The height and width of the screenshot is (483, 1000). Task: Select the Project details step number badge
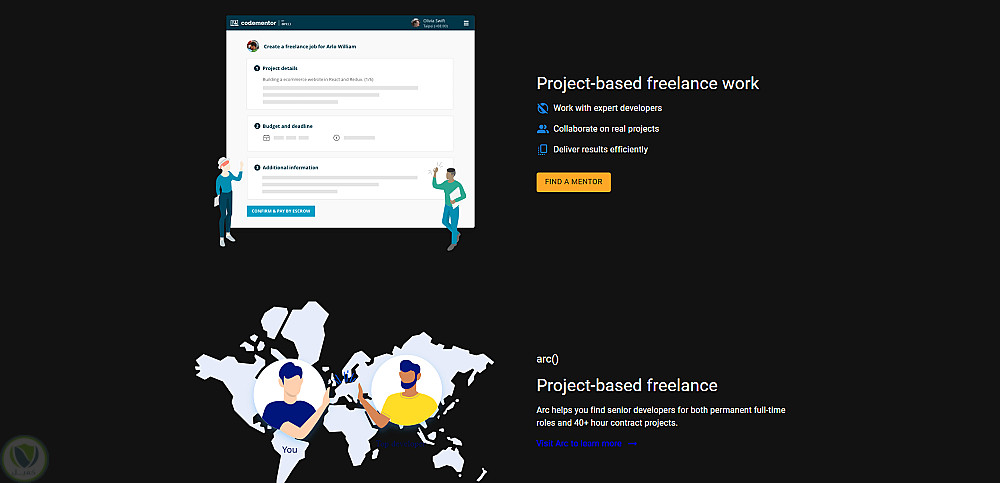point(257,68)
